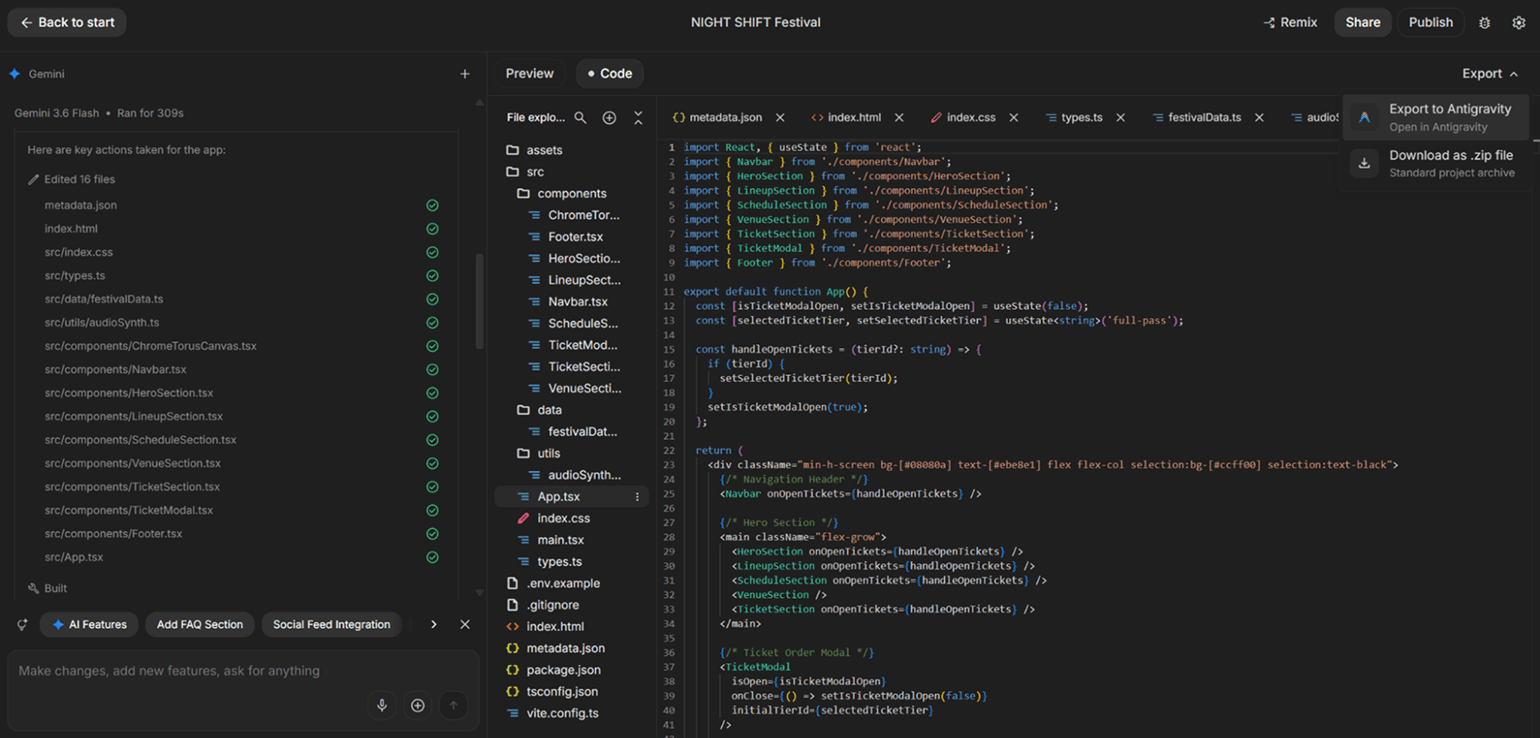Collapse the components folder

(x=572, y=193)
